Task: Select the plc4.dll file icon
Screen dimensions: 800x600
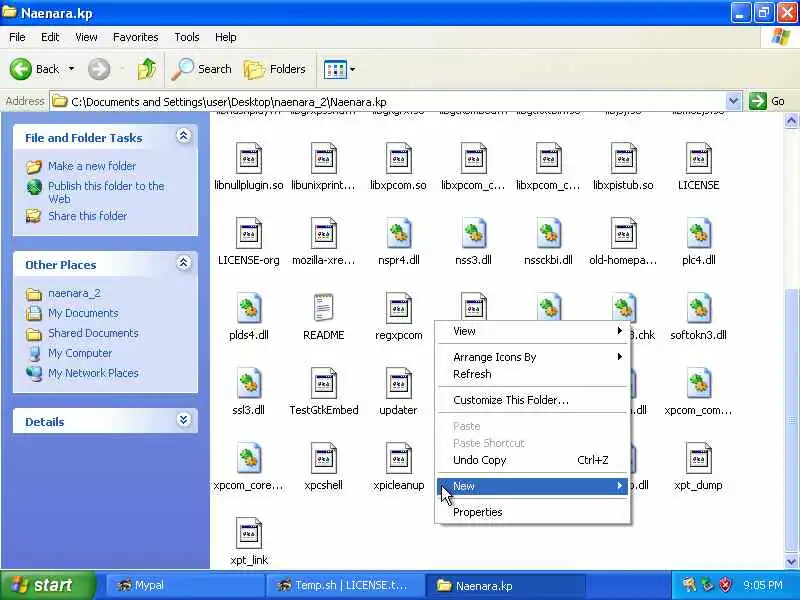Action: (x=698, y=234)
